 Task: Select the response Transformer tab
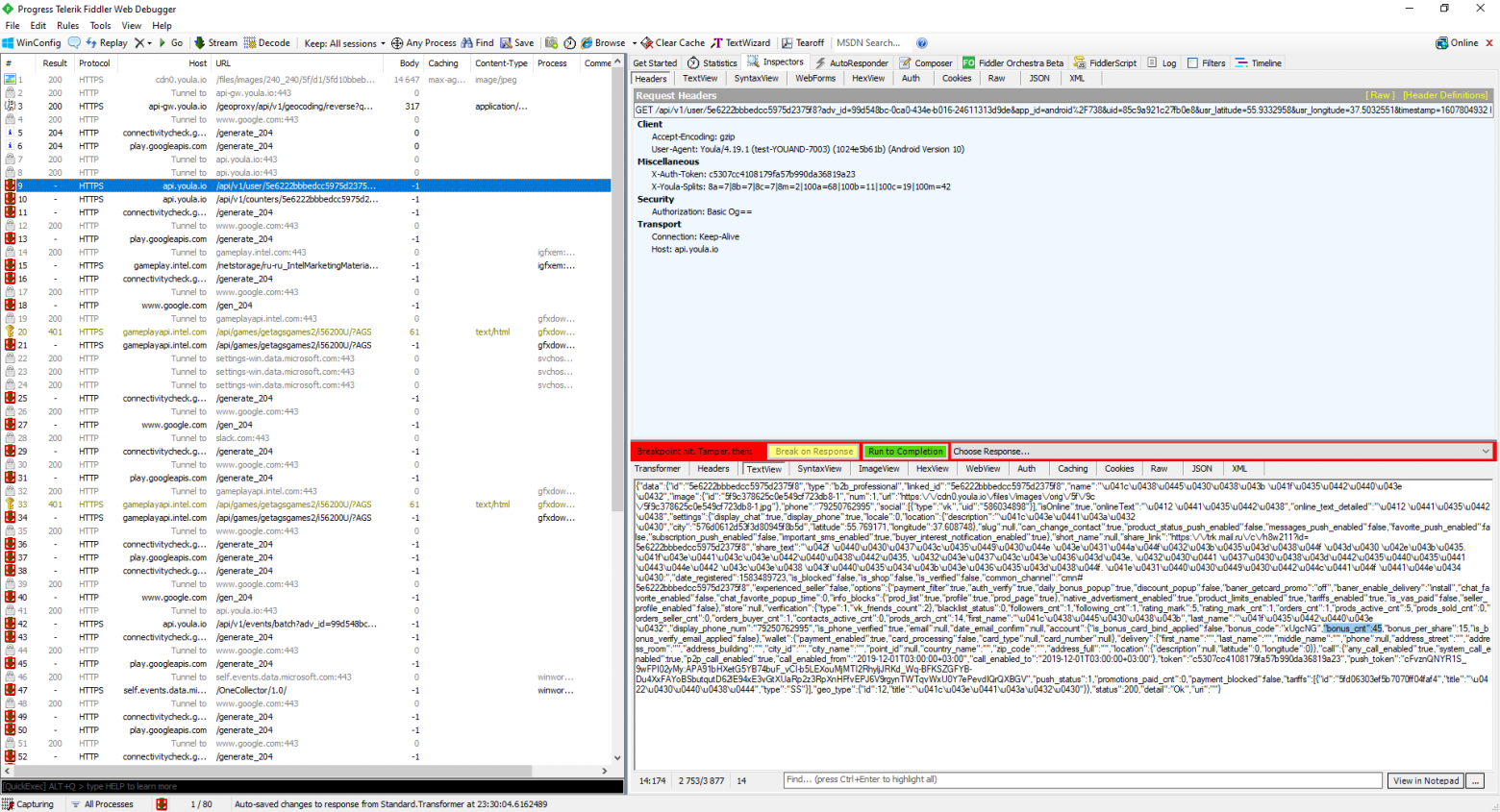point(658,469)
